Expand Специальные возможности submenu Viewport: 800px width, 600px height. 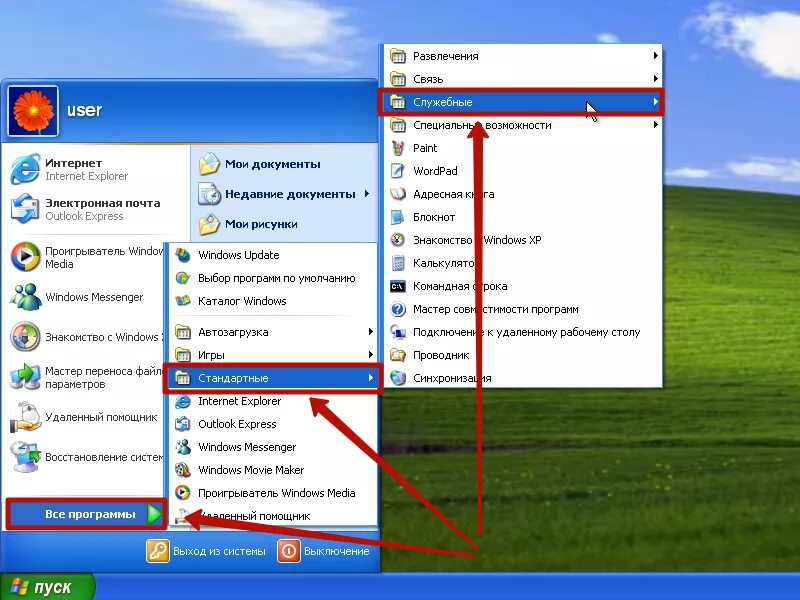pyautogui.click(x=523, y=125)
